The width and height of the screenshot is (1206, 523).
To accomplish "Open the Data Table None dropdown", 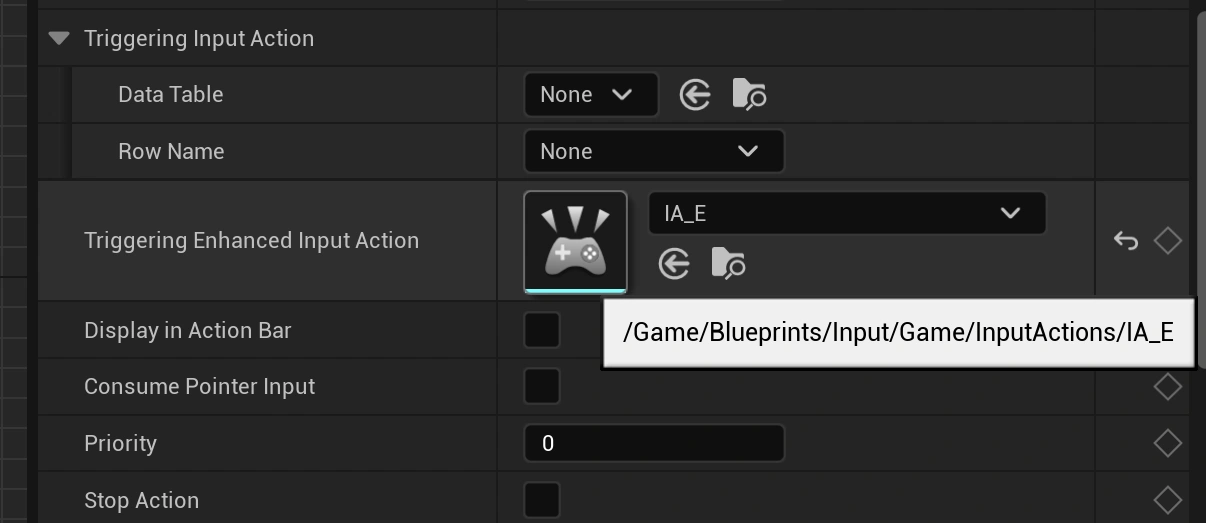I will tap(590, 95).
